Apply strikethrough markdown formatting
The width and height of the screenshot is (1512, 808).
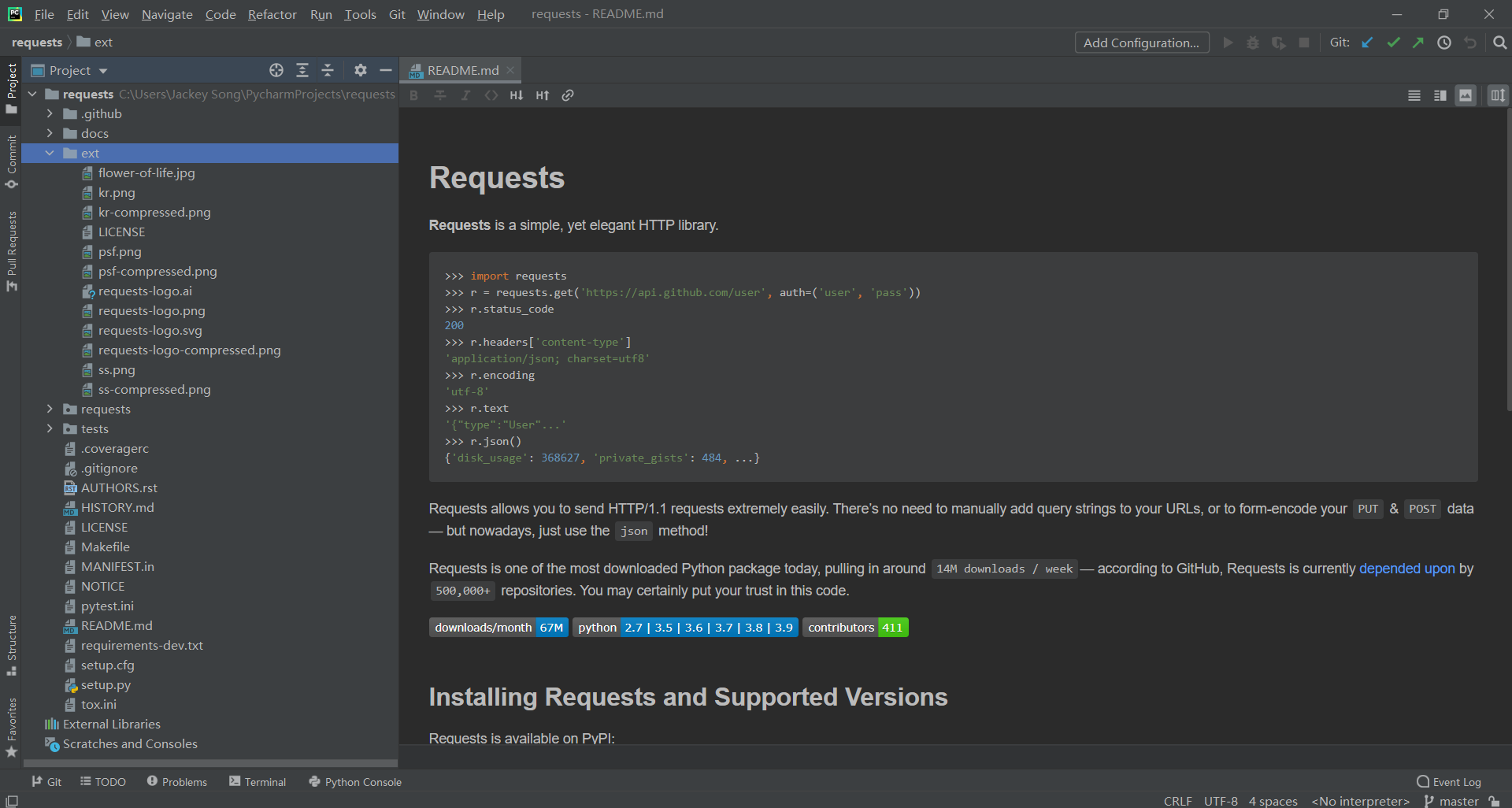click(440, 95)
